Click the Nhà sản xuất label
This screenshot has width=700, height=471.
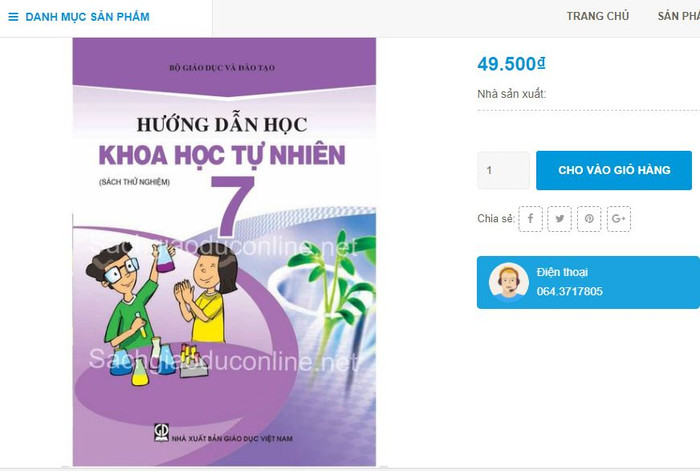click(x=512, y=94)
